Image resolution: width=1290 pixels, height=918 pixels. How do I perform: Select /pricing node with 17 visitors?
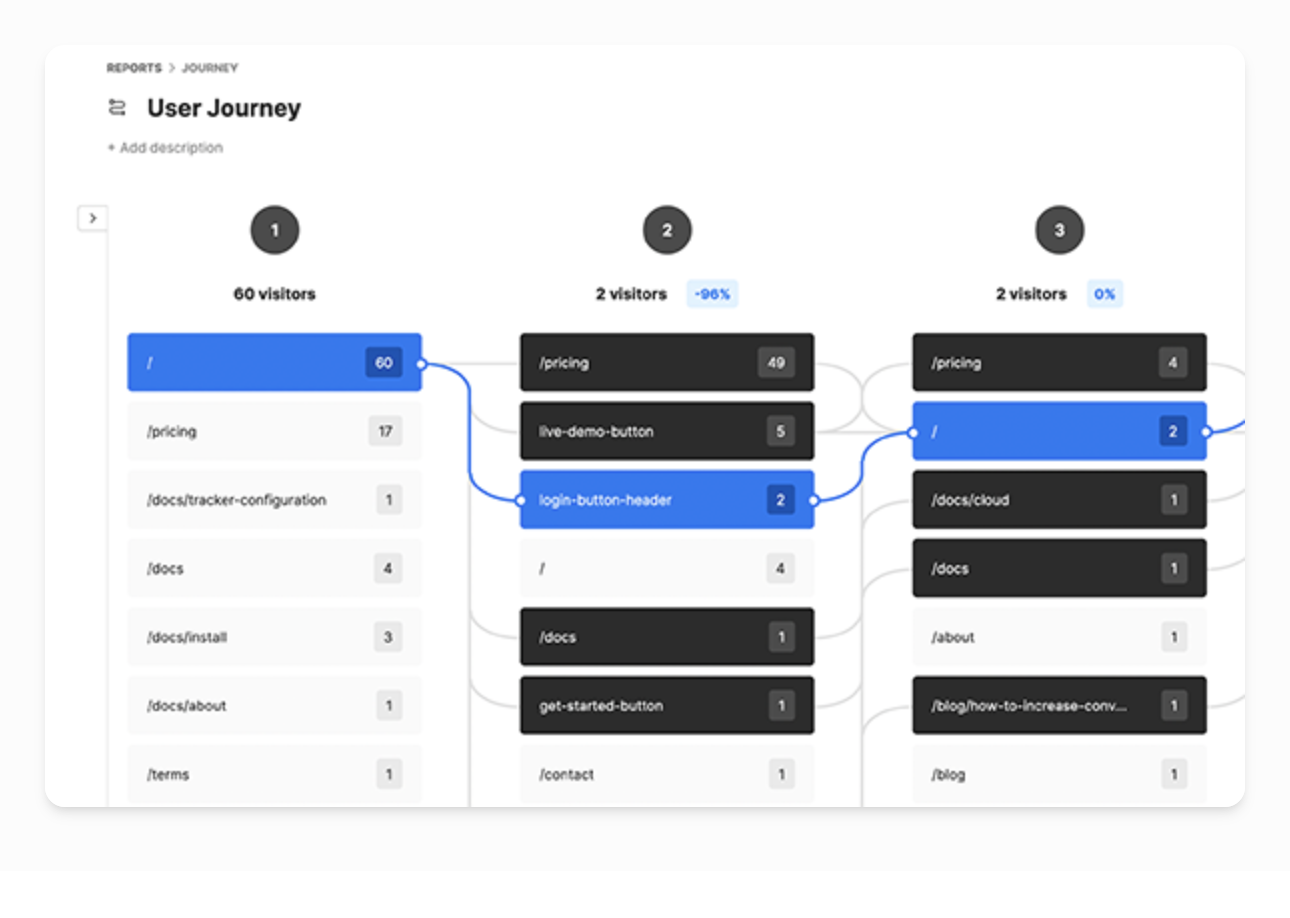274,432
